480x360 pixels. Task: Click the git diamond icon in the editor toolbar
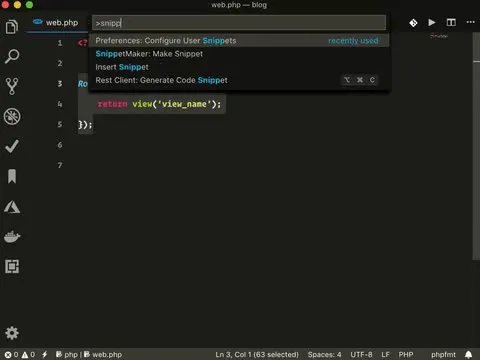pos(413,23)
